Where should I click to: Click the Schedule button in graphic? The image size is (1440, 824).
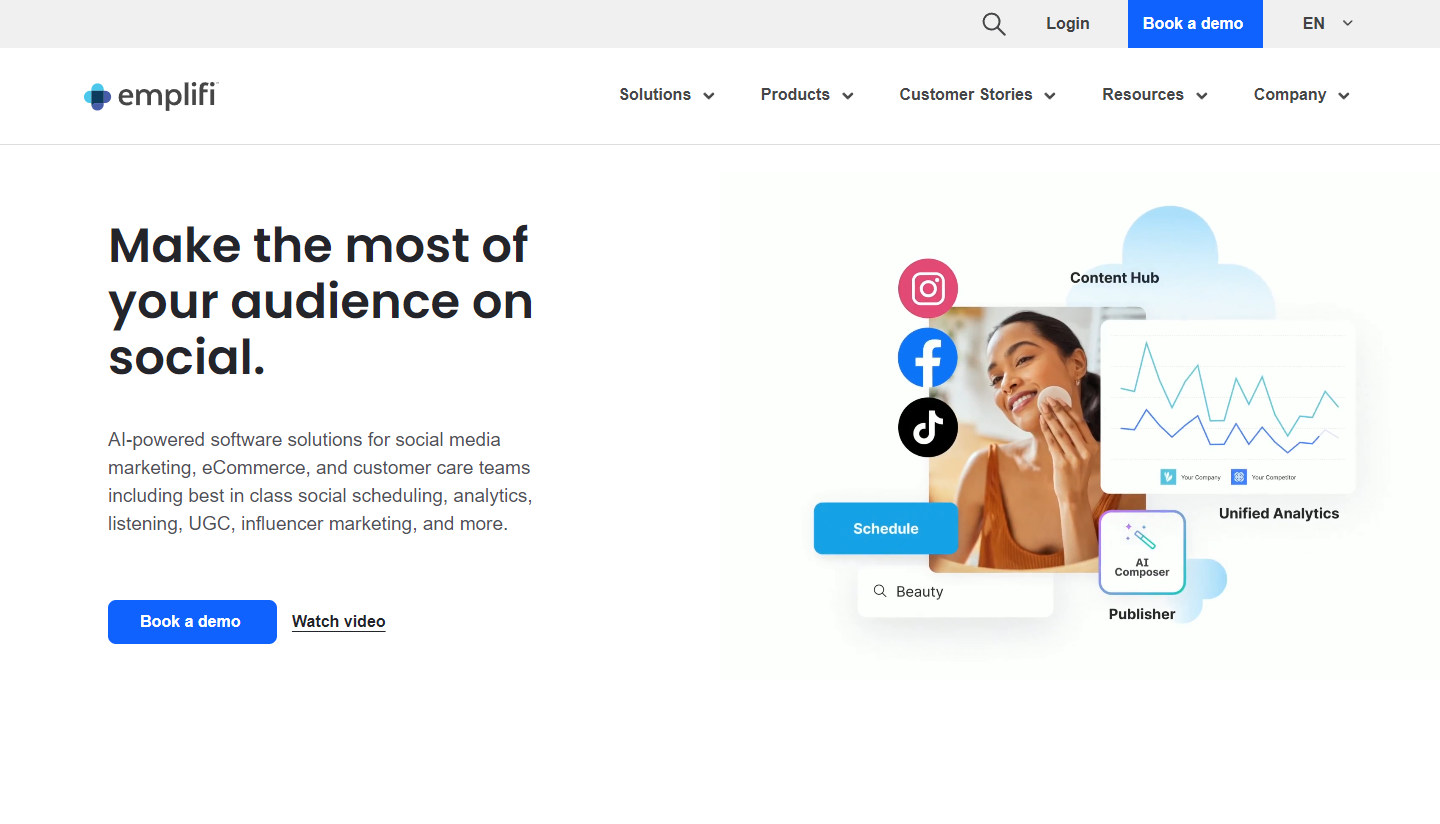[x=886, y=528]
